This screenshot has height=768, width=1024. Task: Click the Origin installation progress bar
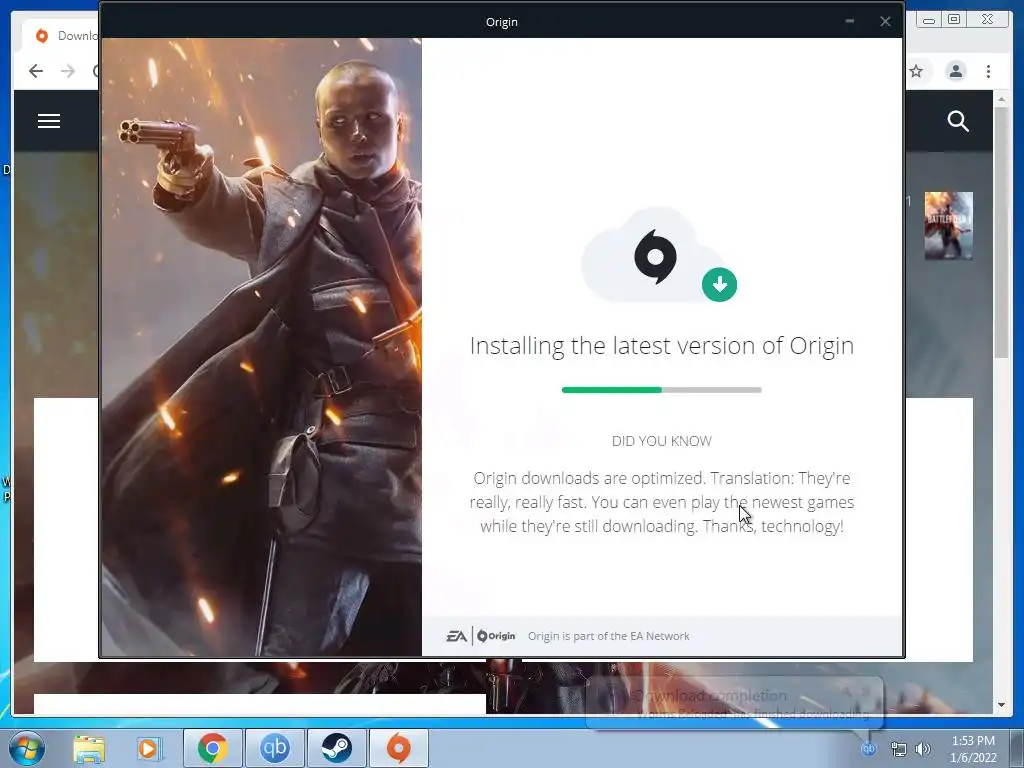662,390
